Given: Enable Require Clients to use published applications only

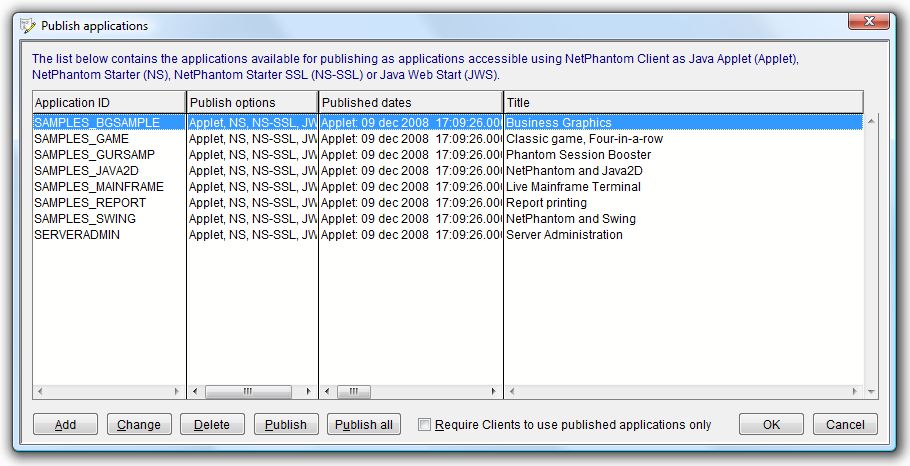Looking at the screenshot, I should point(425,425).
